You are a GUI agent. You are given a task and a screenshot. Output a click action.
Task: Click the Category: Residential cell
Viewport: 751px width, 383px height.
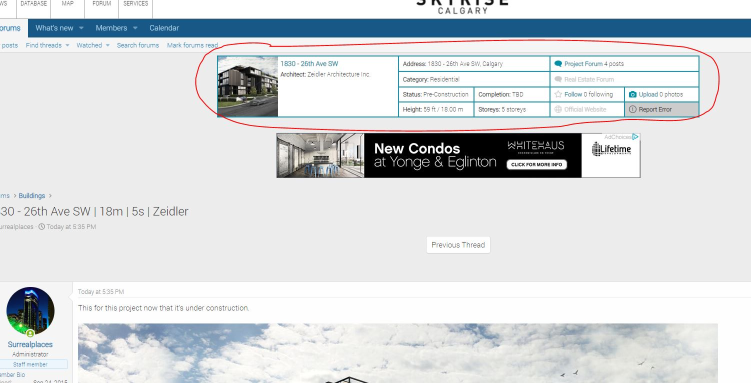(x=474, y=79)
